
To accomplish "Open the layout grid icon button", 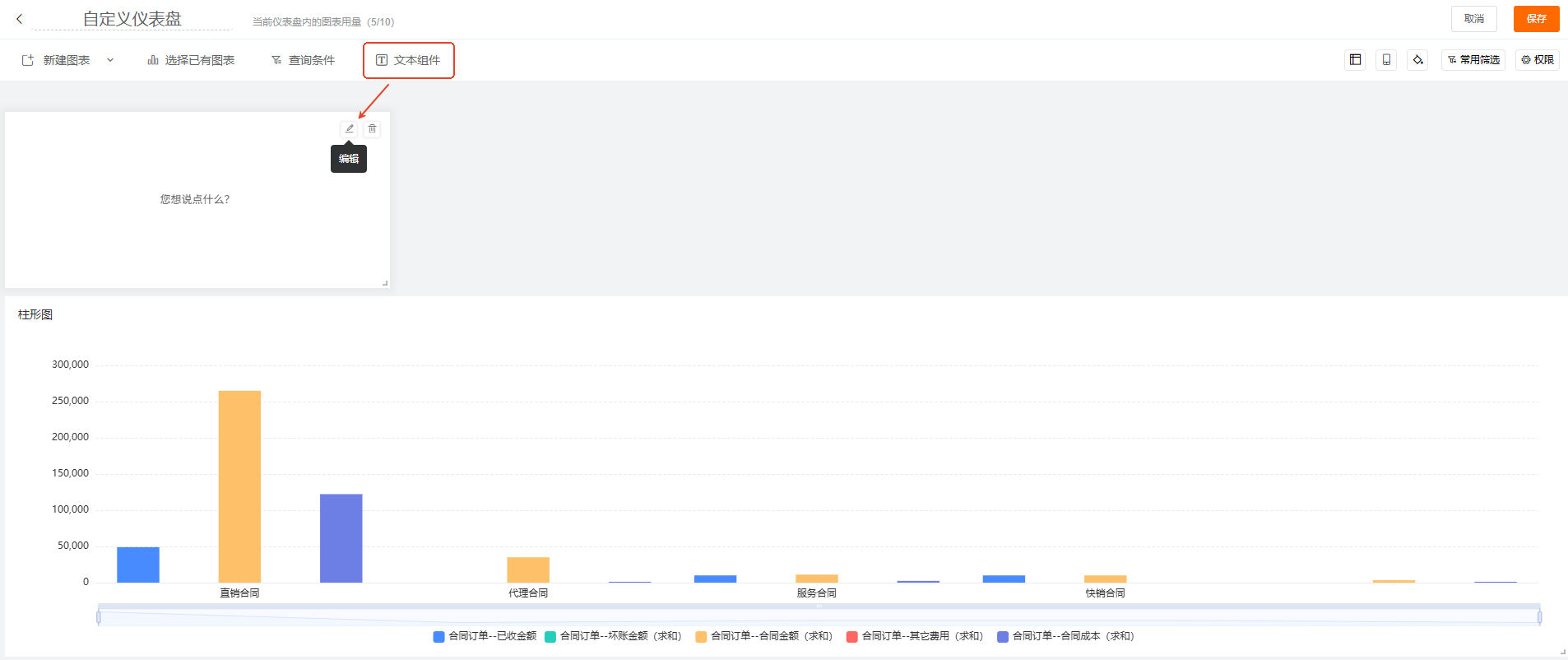I will 1355,60.
